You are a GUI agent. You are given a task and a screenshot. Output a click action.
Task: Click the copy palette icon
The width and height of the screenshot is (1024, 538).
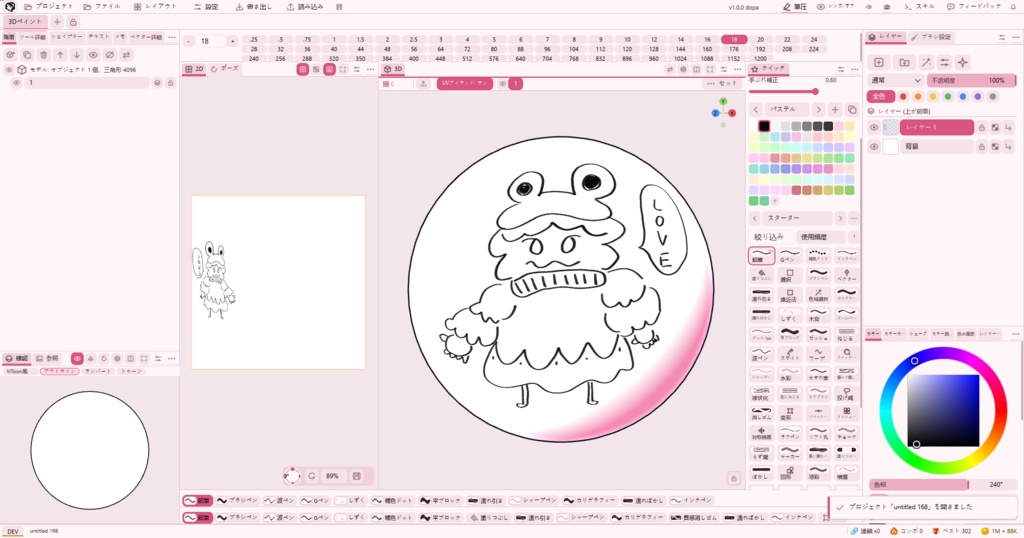[x=852, y=109]
